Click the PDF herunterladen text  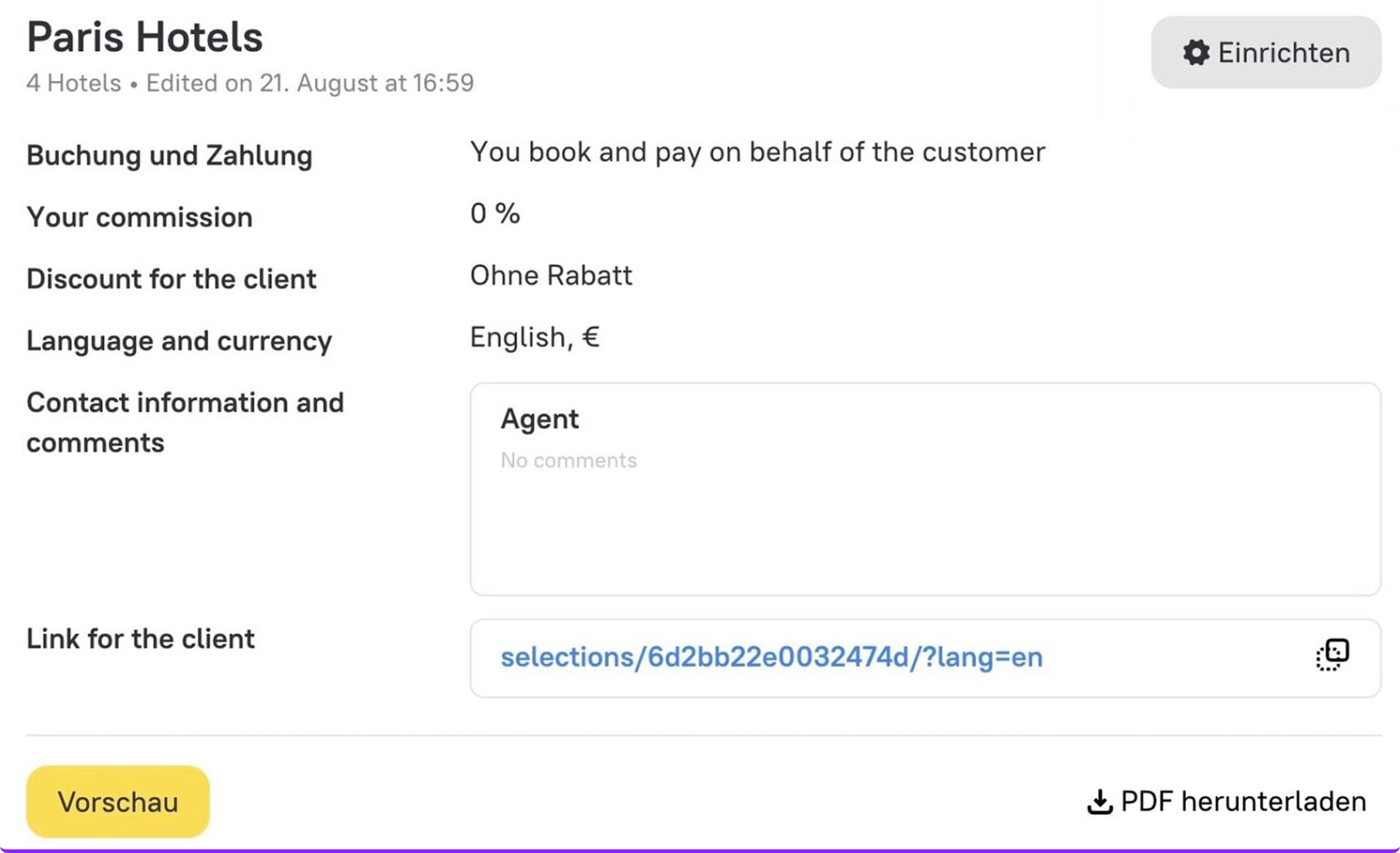(x=1243, y=802)
